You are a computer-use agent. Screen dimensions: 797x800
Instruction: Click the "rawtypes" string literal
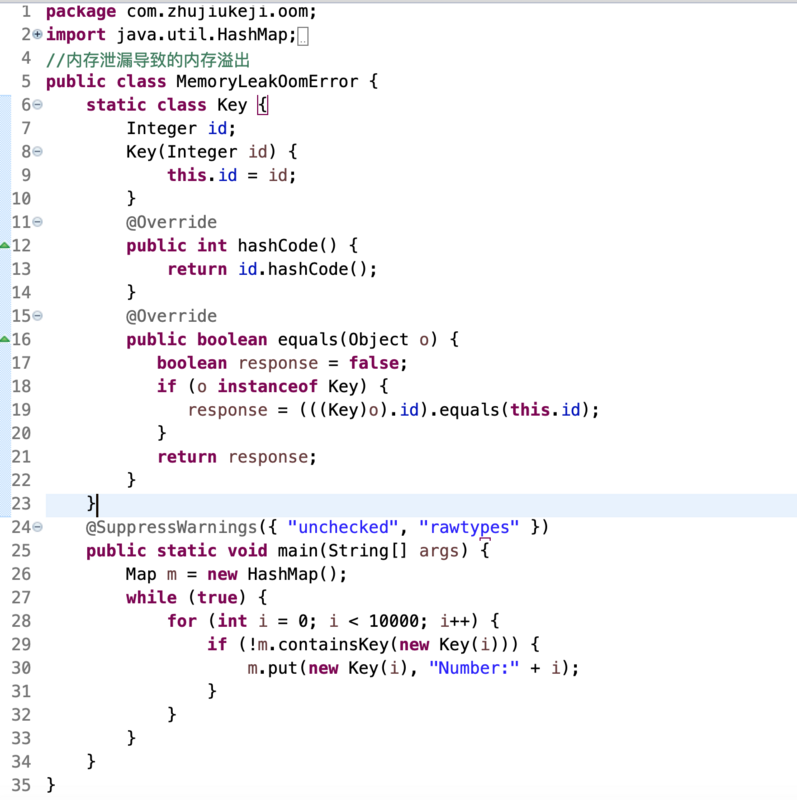469,527
